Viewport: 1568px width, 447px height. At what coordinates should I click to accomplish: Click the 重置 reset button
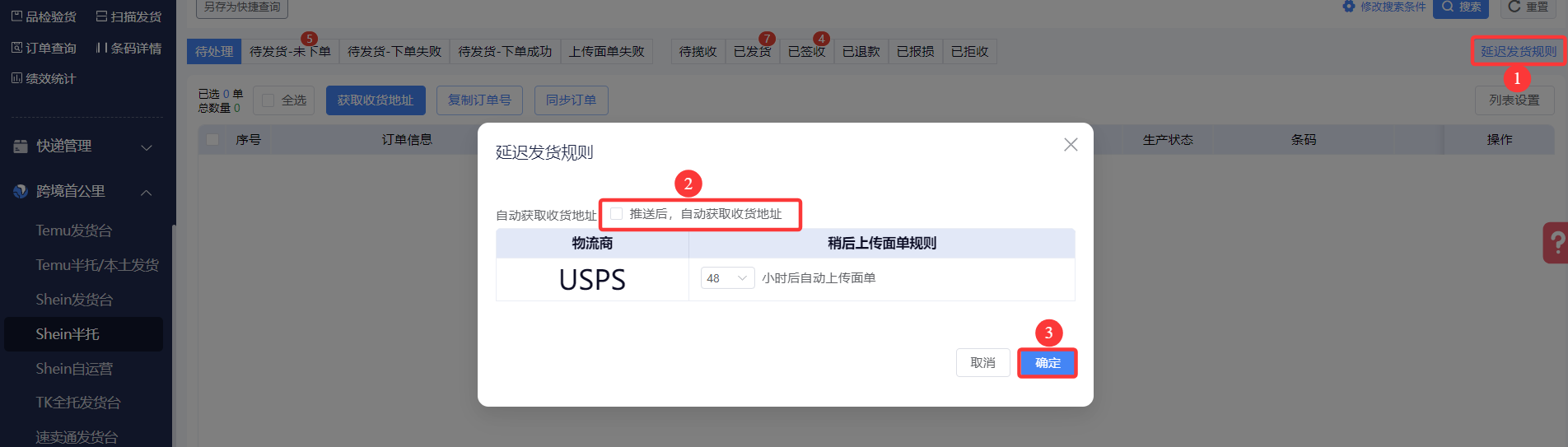(x=1528, y=7)
